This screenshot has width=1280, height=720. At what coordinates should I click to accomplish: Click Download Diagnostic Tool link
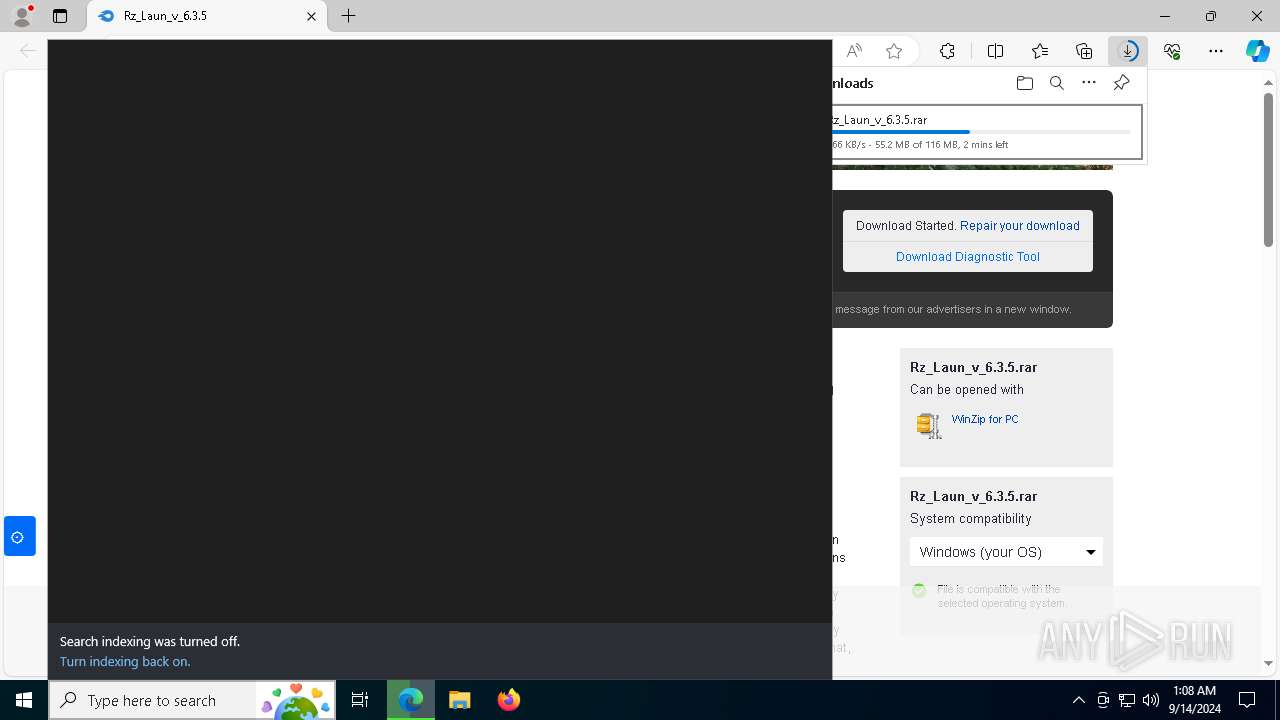(x=967, y=257)
